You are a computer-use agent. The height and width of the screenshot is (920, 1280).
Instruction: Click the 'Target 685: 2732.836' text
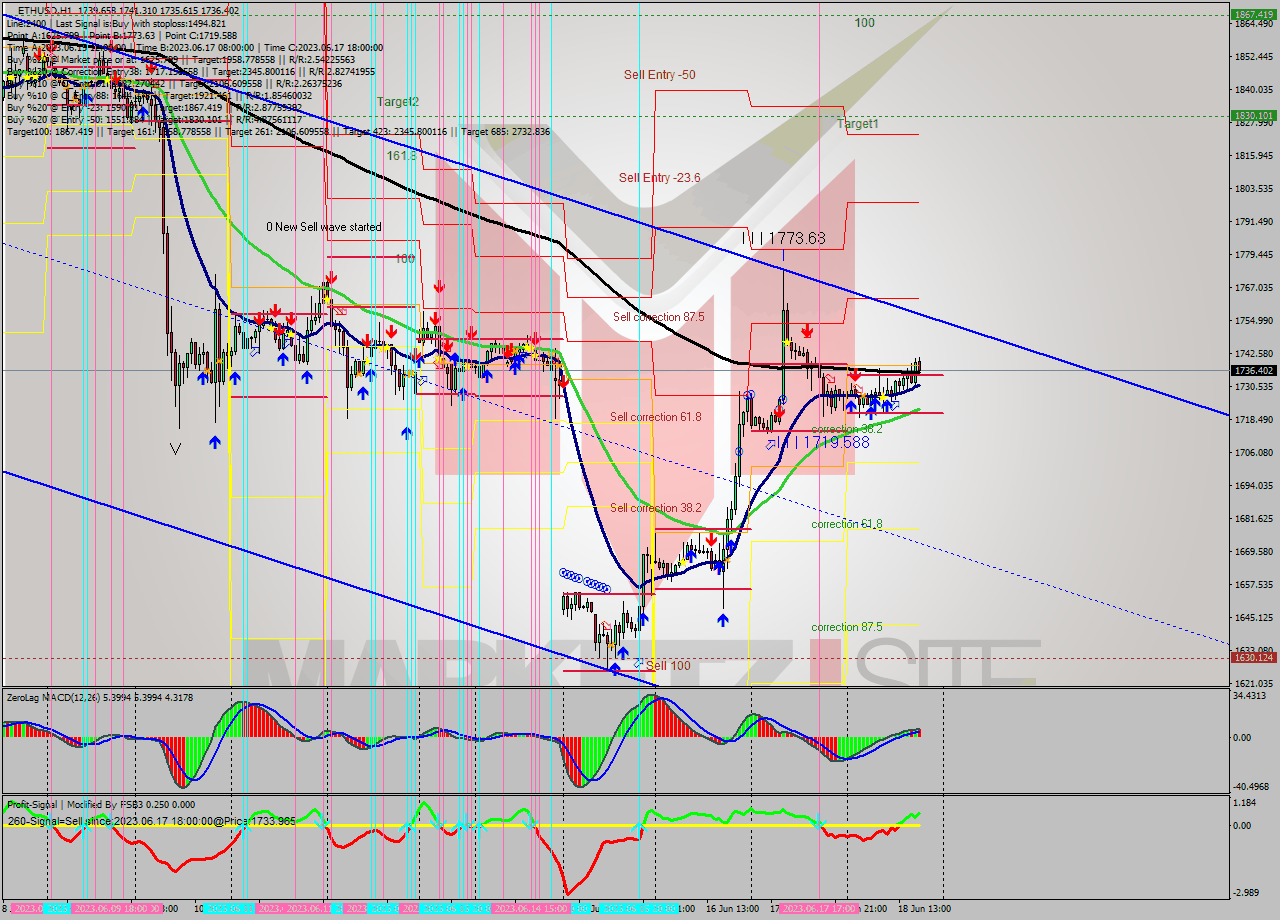pos(508,131)
